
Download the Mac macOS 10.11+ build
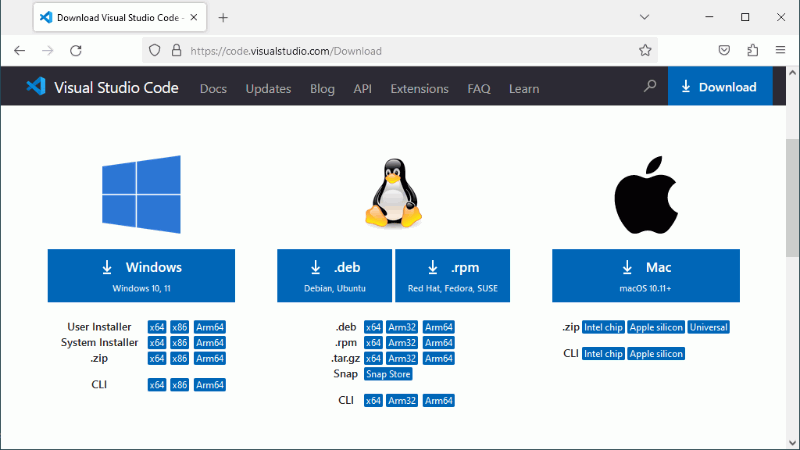click(646, 276)
